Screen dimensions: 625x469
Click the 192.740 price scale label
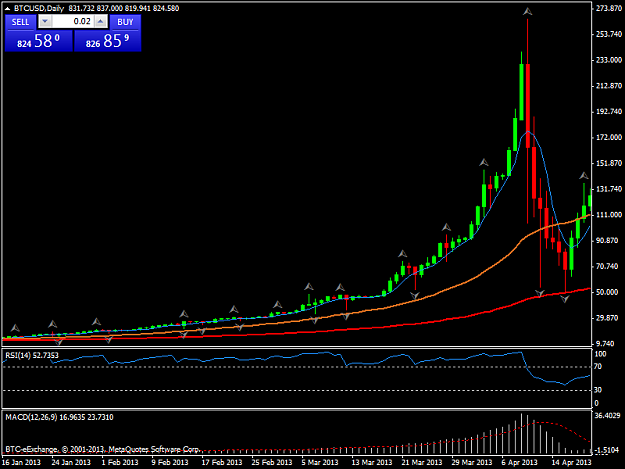609,112
